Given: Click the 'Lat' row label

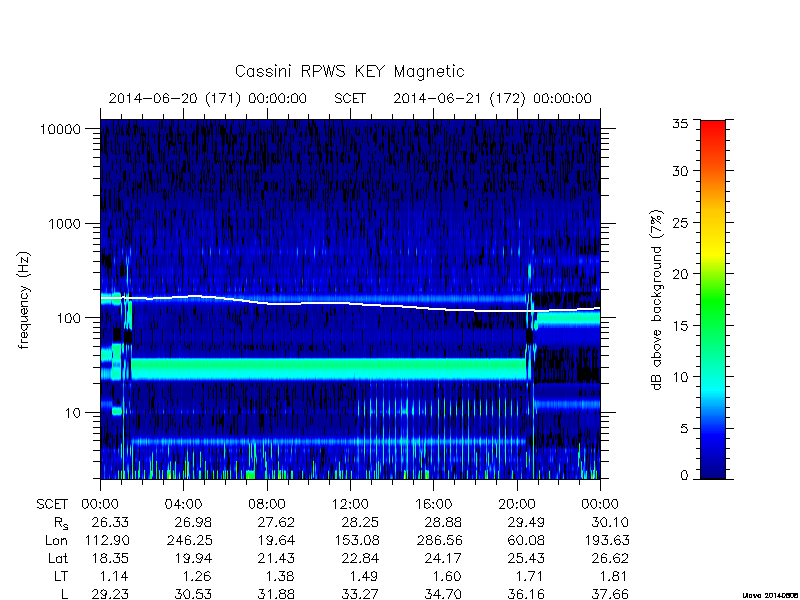Looking at the screenshot, I should coord(58,558).
